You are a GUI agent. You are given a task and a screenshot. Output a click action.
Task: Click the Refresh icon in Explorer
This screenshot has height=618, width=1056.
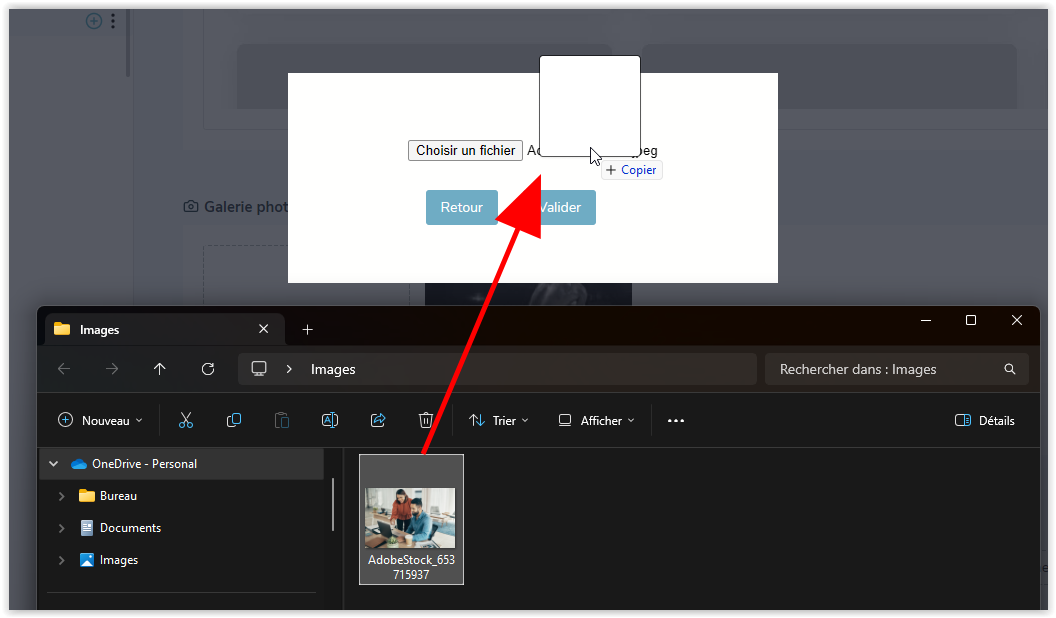point(208,369)
